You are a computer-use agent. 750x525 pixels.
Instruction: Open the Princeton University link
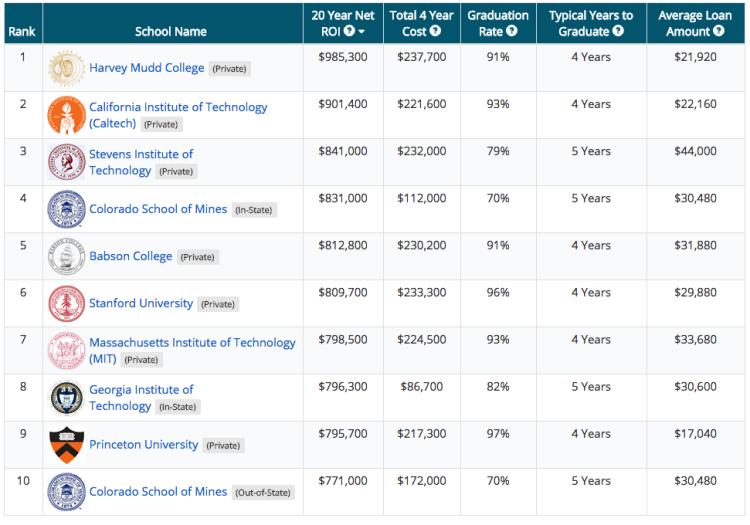tap(143, 445)
